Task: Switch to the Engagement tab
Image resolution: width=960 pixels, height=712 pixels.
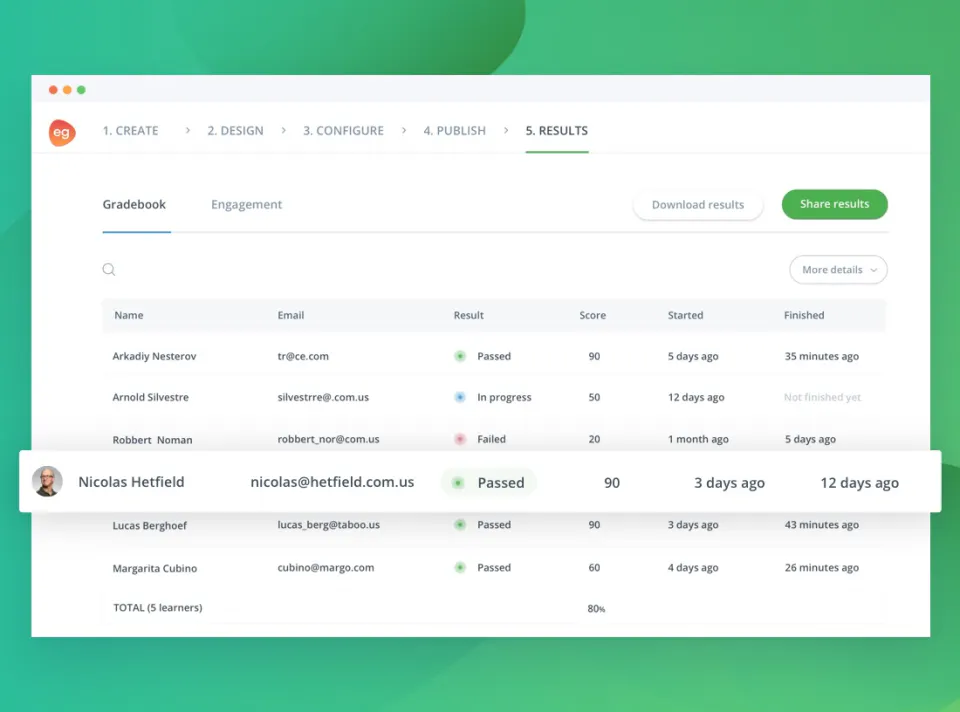Action: pos(246,204)
